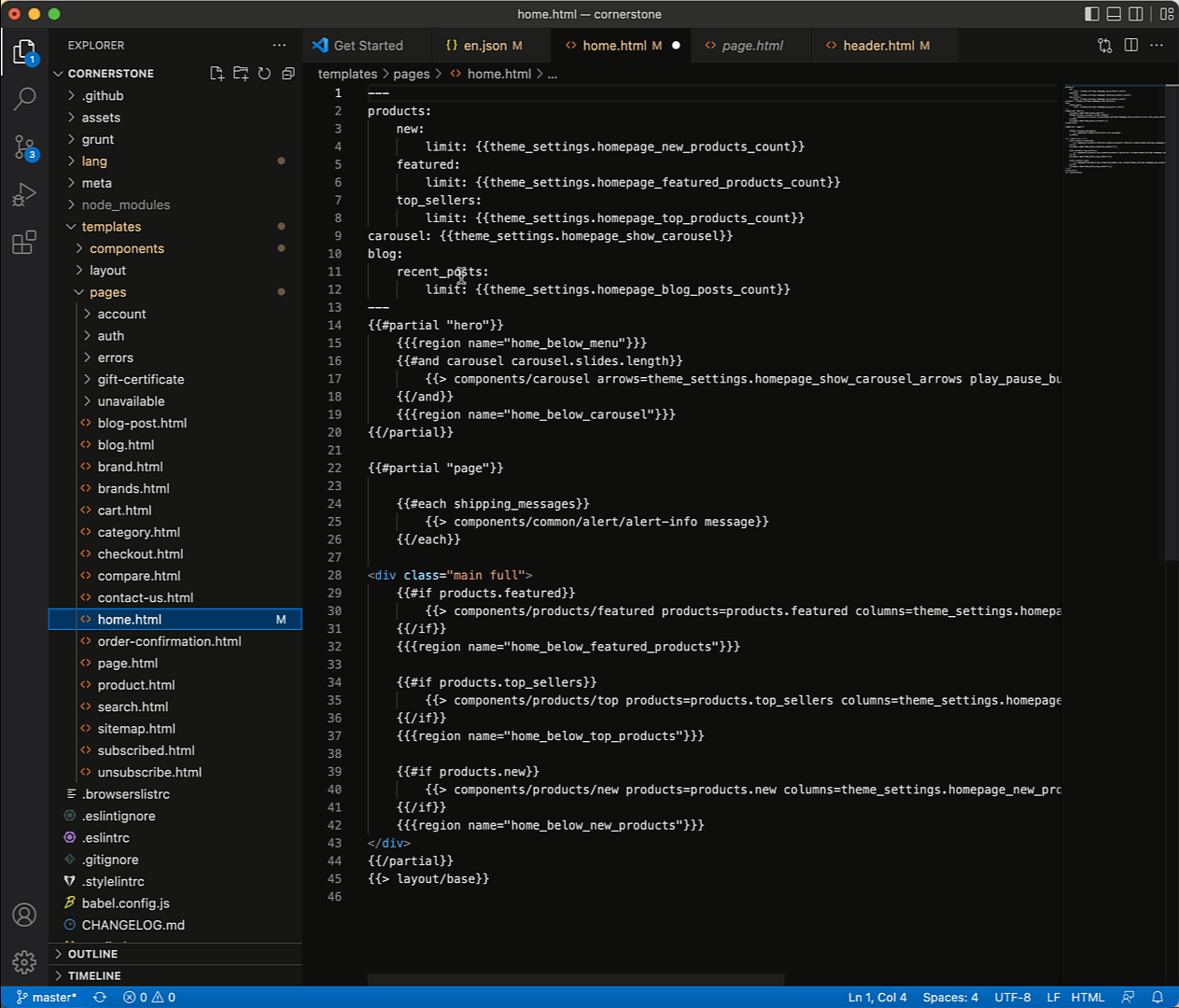This screenshot has width=1179, height=1008.
Task: Switch to the header.html tab
Action: pyautogui.click(x=877, y=46)
